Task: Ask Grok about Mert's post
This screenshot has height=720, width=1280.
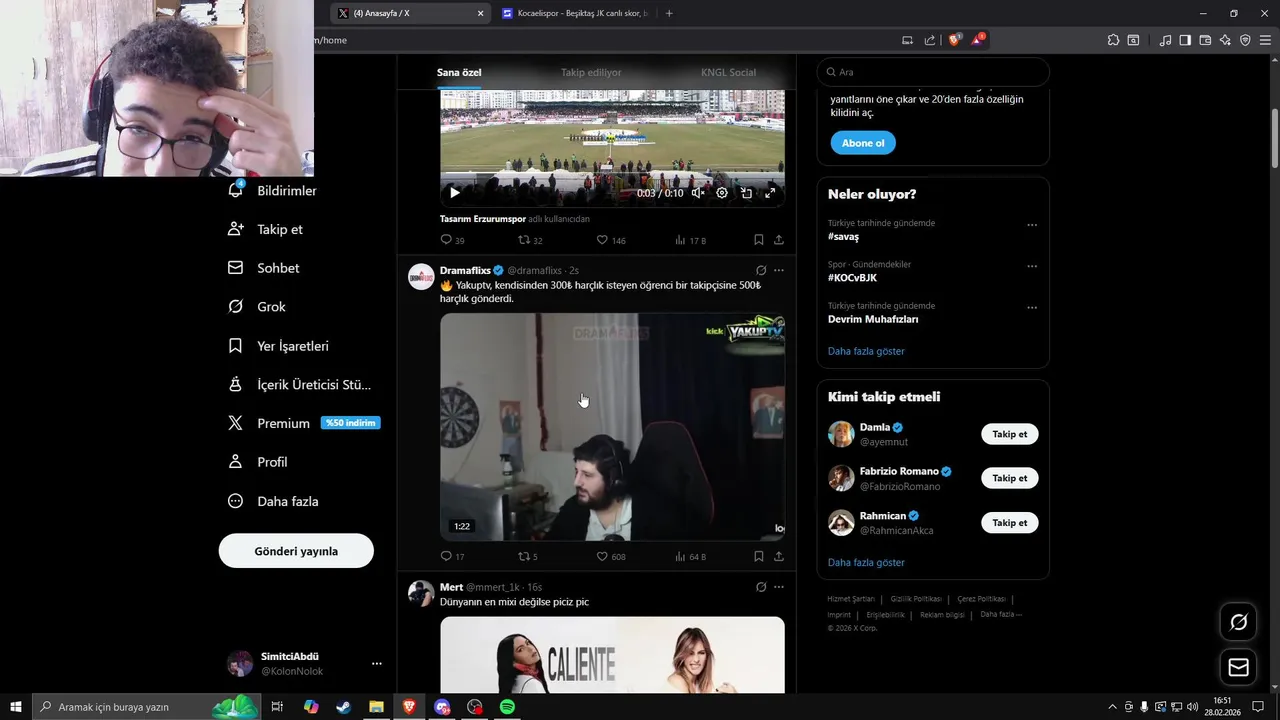Action: (761, 587)
